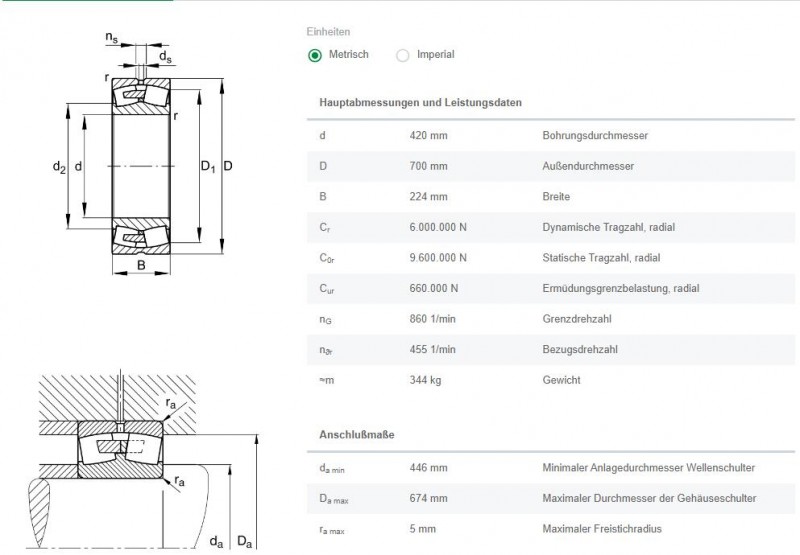Viewport: 800px width, 555px height.
Task: Click the Hauptabmessungen und Leistungsdaten heading
Action: click(x=420, y=103)
